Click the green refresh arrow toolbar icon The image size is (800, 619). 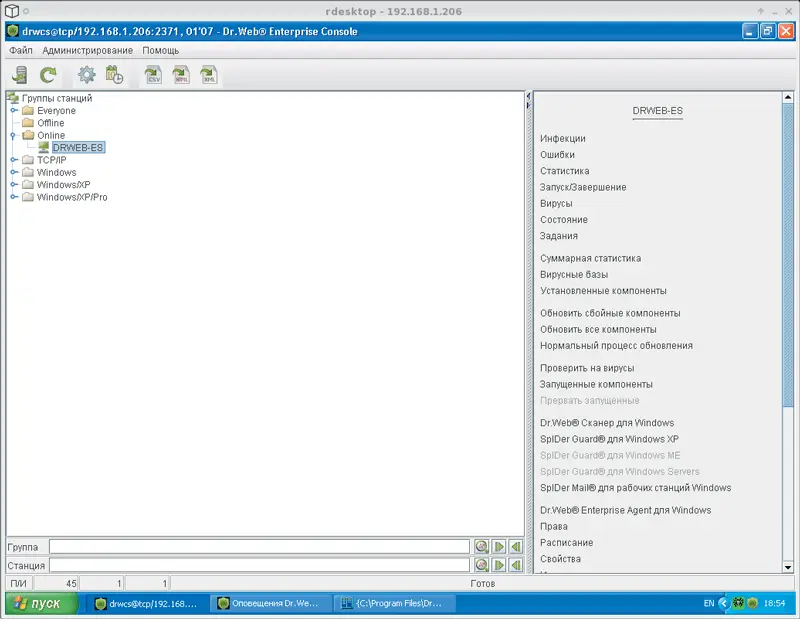coord(48,75)
